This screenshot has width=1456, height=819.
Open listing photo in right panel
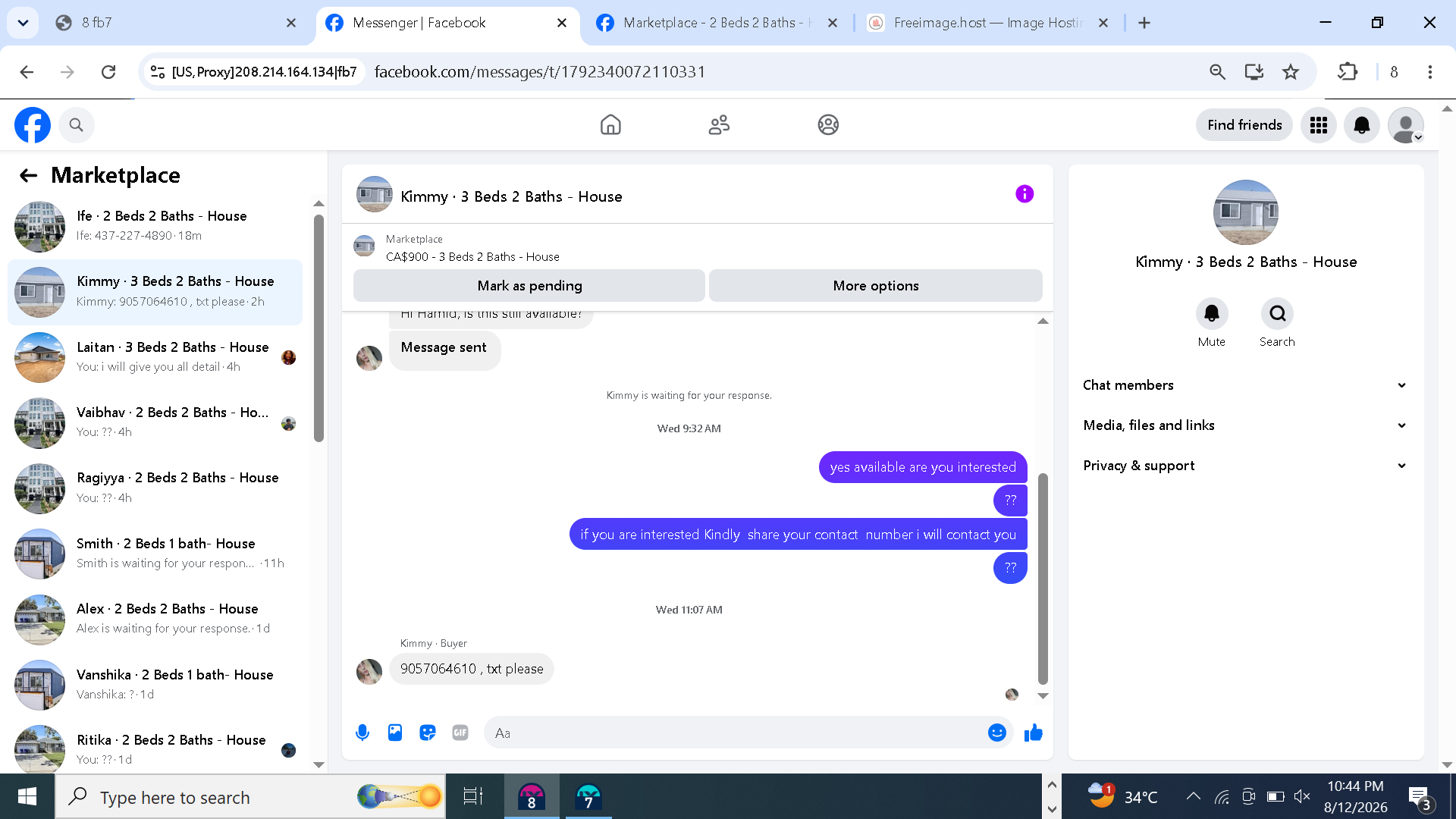(1245, 212)
